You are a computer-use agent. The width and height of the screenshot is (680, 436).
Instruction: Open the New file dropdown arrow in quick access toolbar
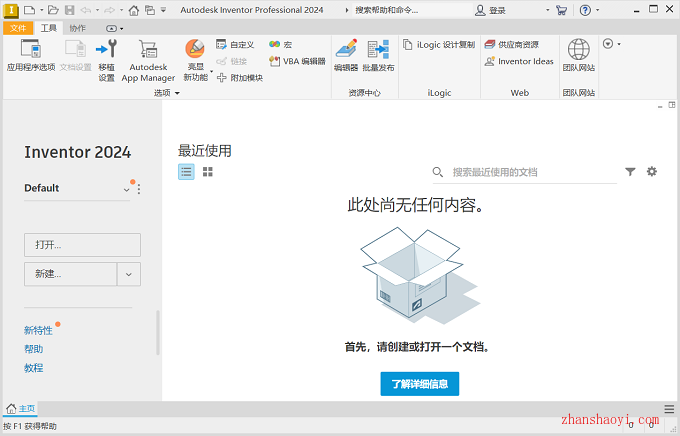click(x=42, y=10)
